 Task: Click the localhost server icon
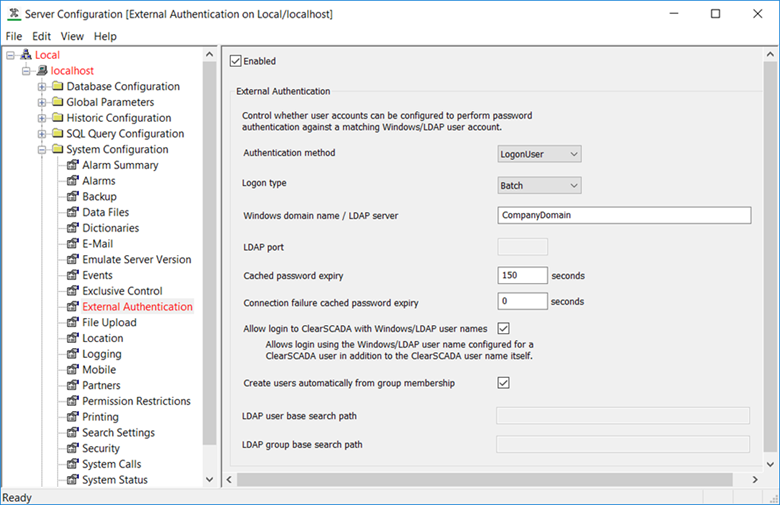tap(42, 71)
